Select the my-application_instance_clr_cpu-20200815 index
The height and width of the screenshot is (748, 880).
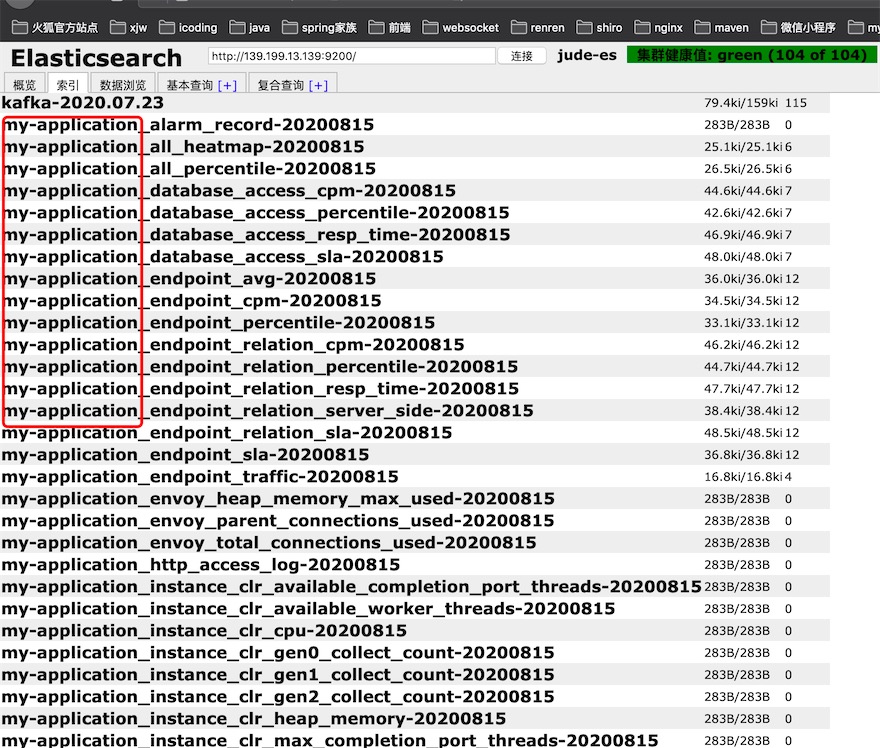(204, 630)
